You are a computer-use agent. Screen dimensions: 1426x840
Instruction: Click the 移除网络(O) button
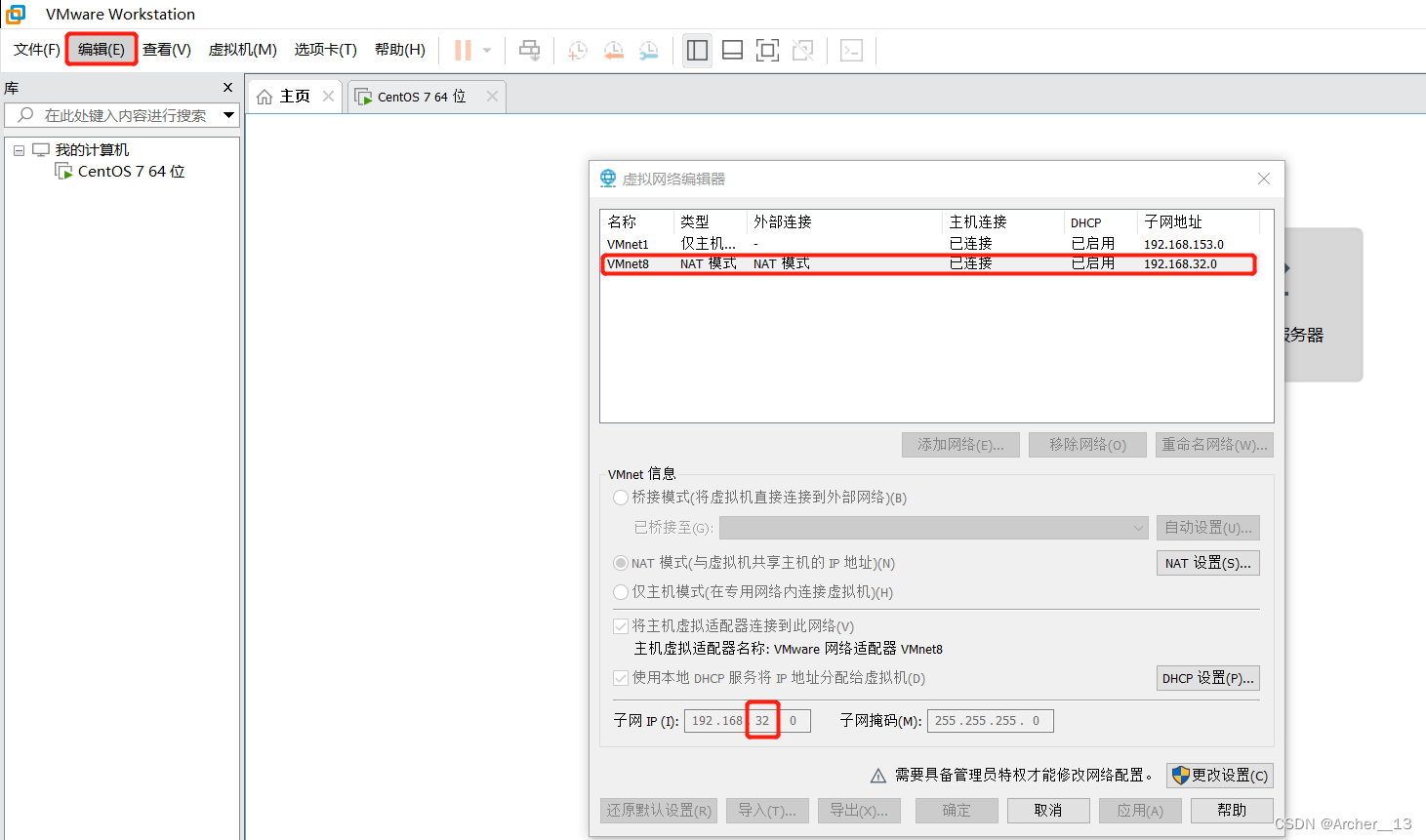point(1087,445)
